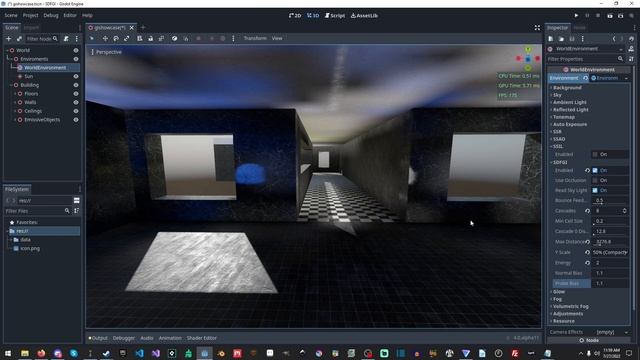640x360 pixels.
Task: Select the viewport Select Mode arrow tool
Action: [92, 38]
